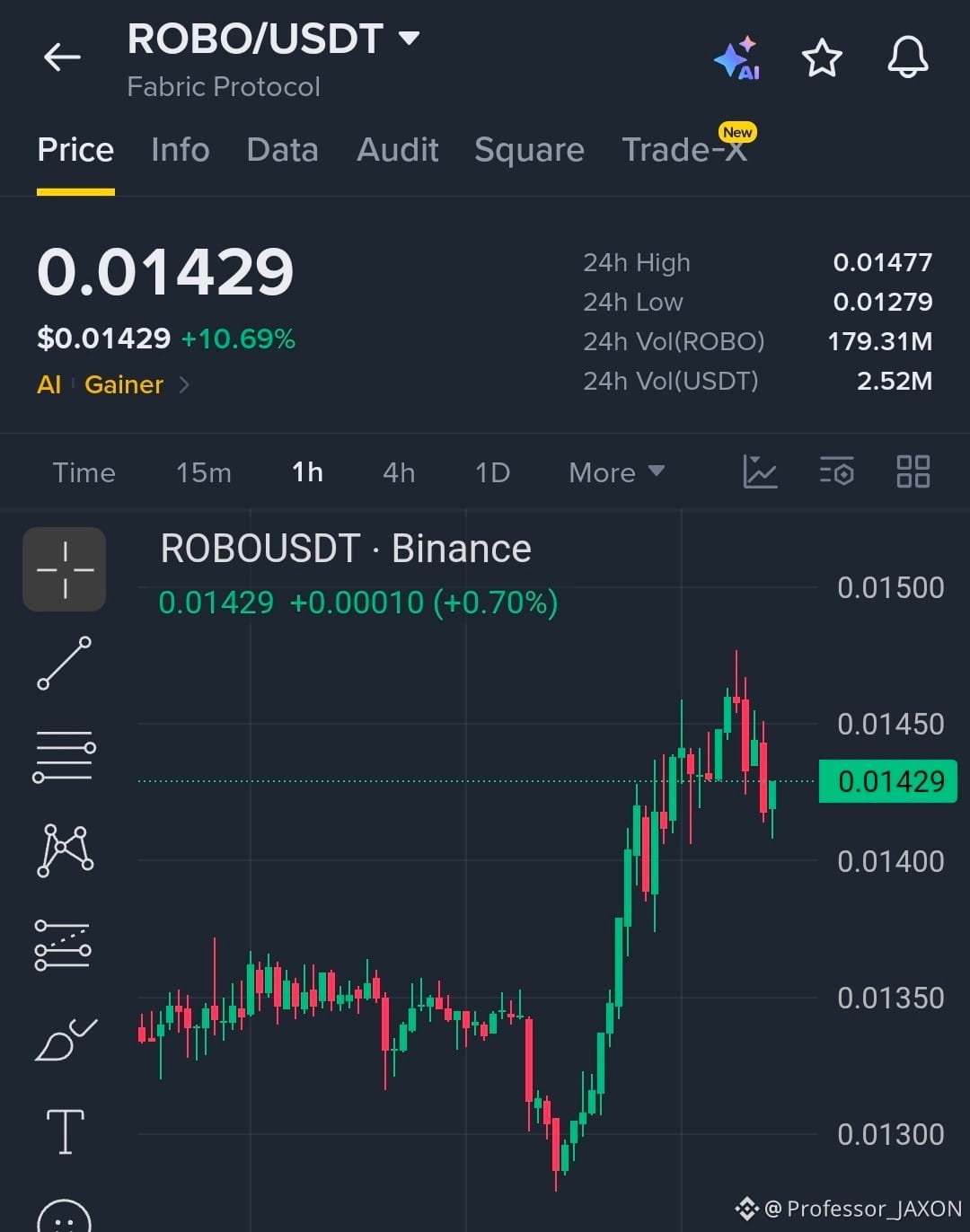Tap the 24h Vol(USDT) value 2.52M
Screen dimensions: 970x1232
pyautogui.click(x=895, y=381)
